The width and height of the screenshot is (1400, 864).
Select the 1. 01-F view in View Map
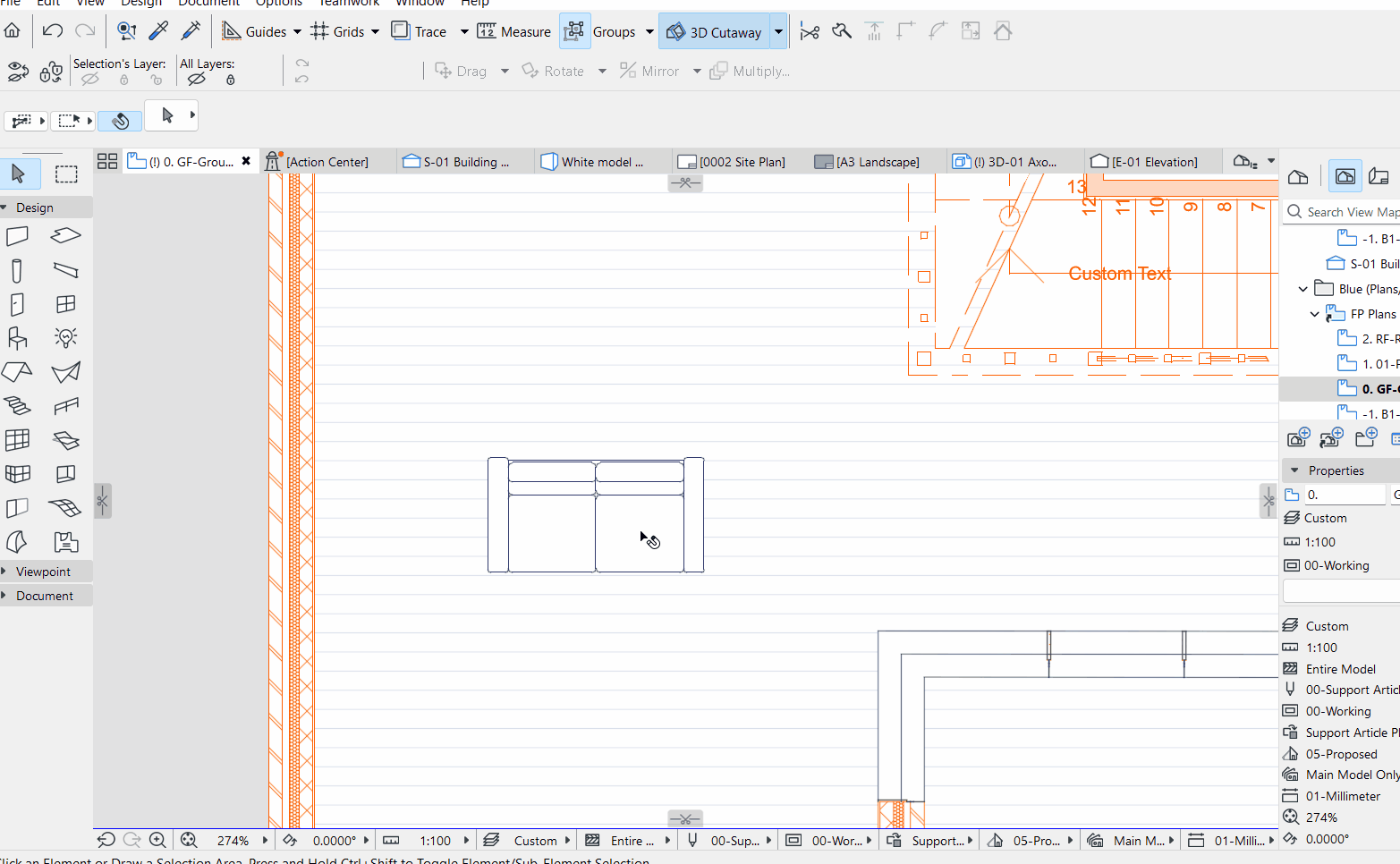coord(1368,364)
